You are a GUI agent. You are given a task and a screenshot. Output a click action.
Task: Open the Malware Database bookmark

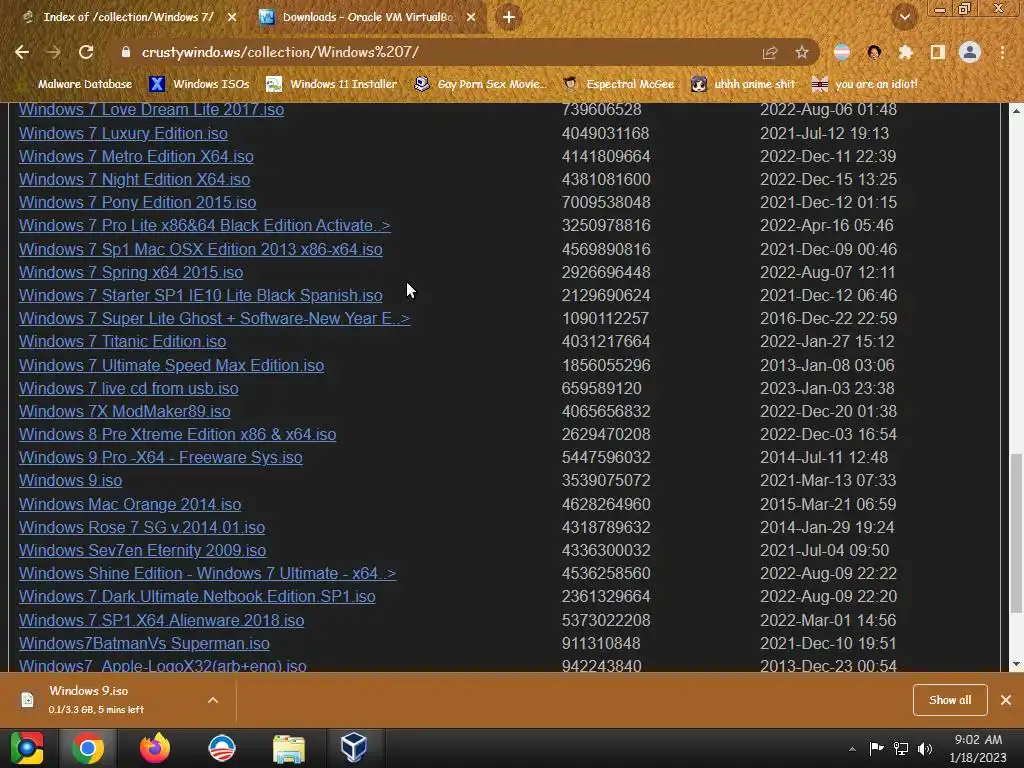76,84
